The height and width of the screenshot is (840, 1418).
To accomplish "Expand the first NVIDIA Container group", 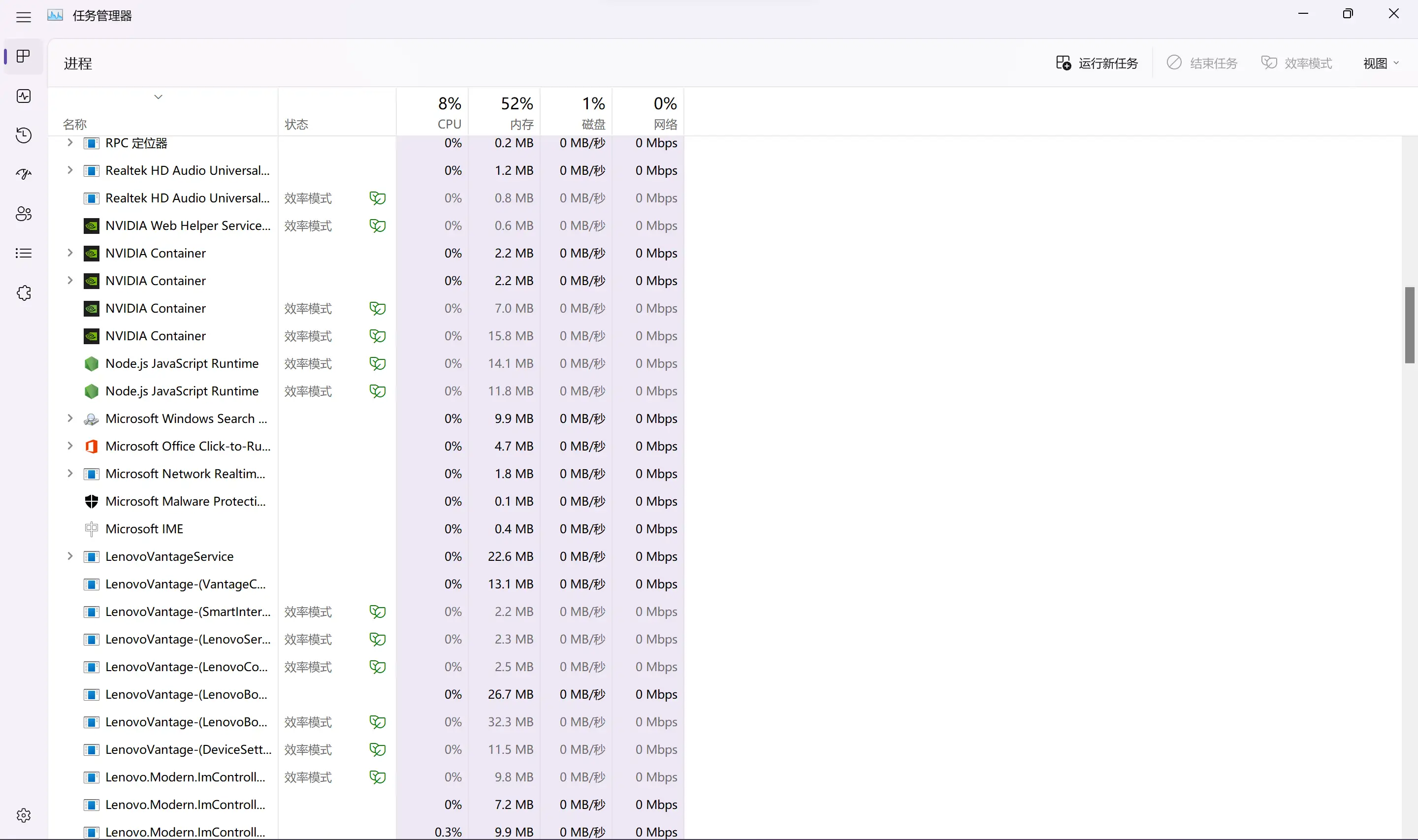I will click(x=69, y=253).
